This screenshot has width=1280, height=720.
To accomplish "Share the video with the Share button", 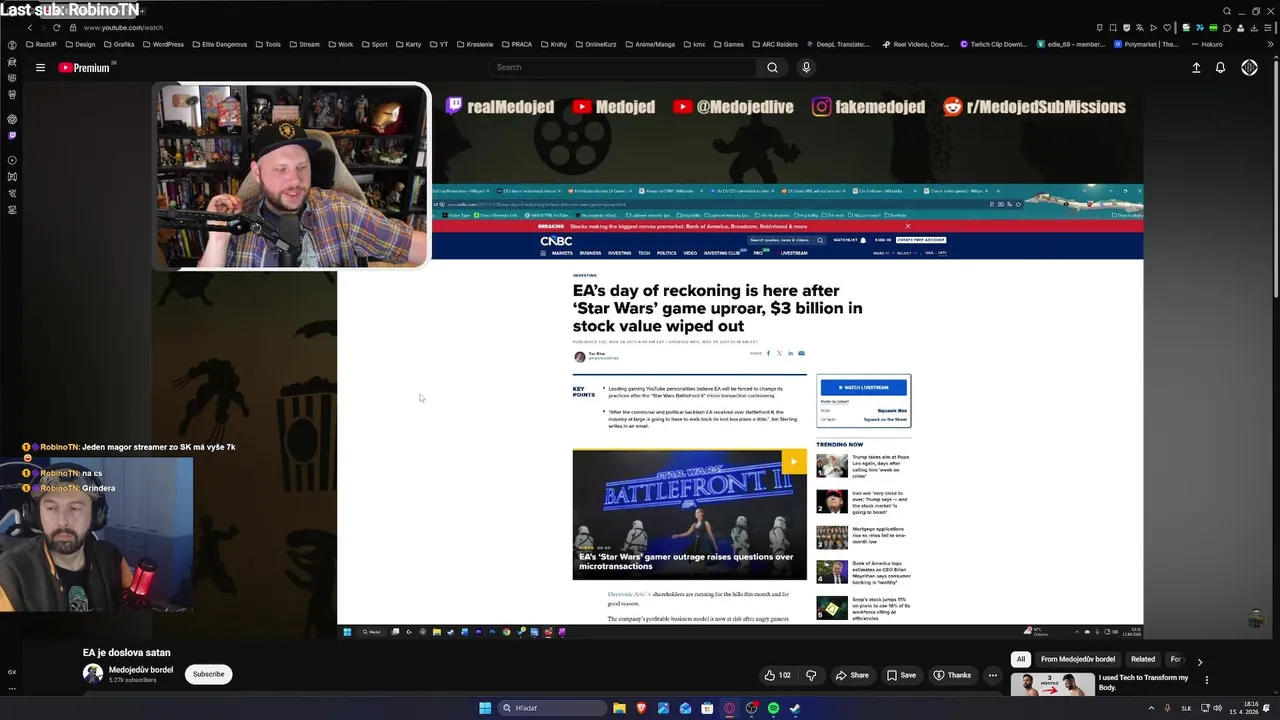I will (x=852, y=675).
